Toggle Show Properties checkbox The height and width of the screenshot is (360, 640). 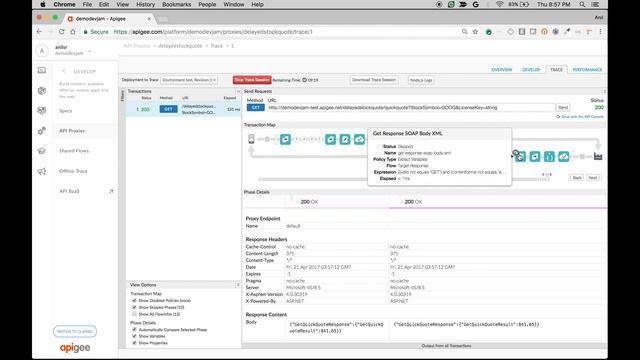tap(134, 343)
